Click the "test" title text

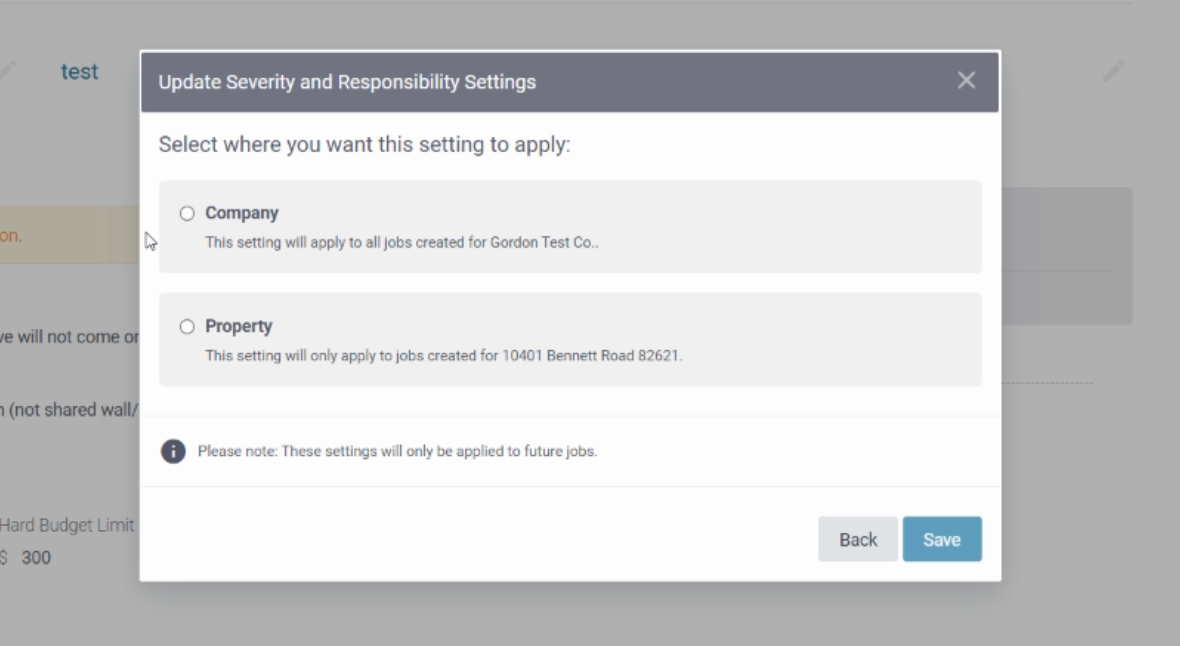tap(79, 72)
